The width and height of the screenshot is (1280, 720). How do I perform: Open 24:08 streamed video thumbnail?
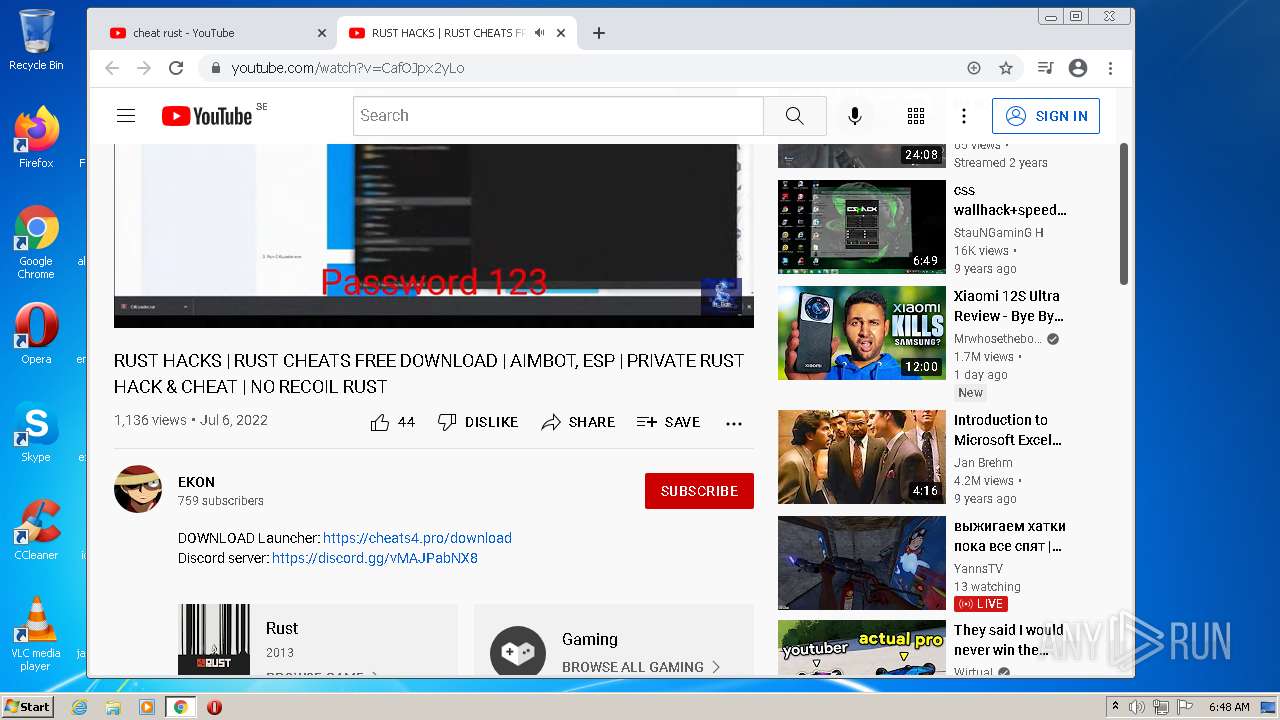(862, 155)
